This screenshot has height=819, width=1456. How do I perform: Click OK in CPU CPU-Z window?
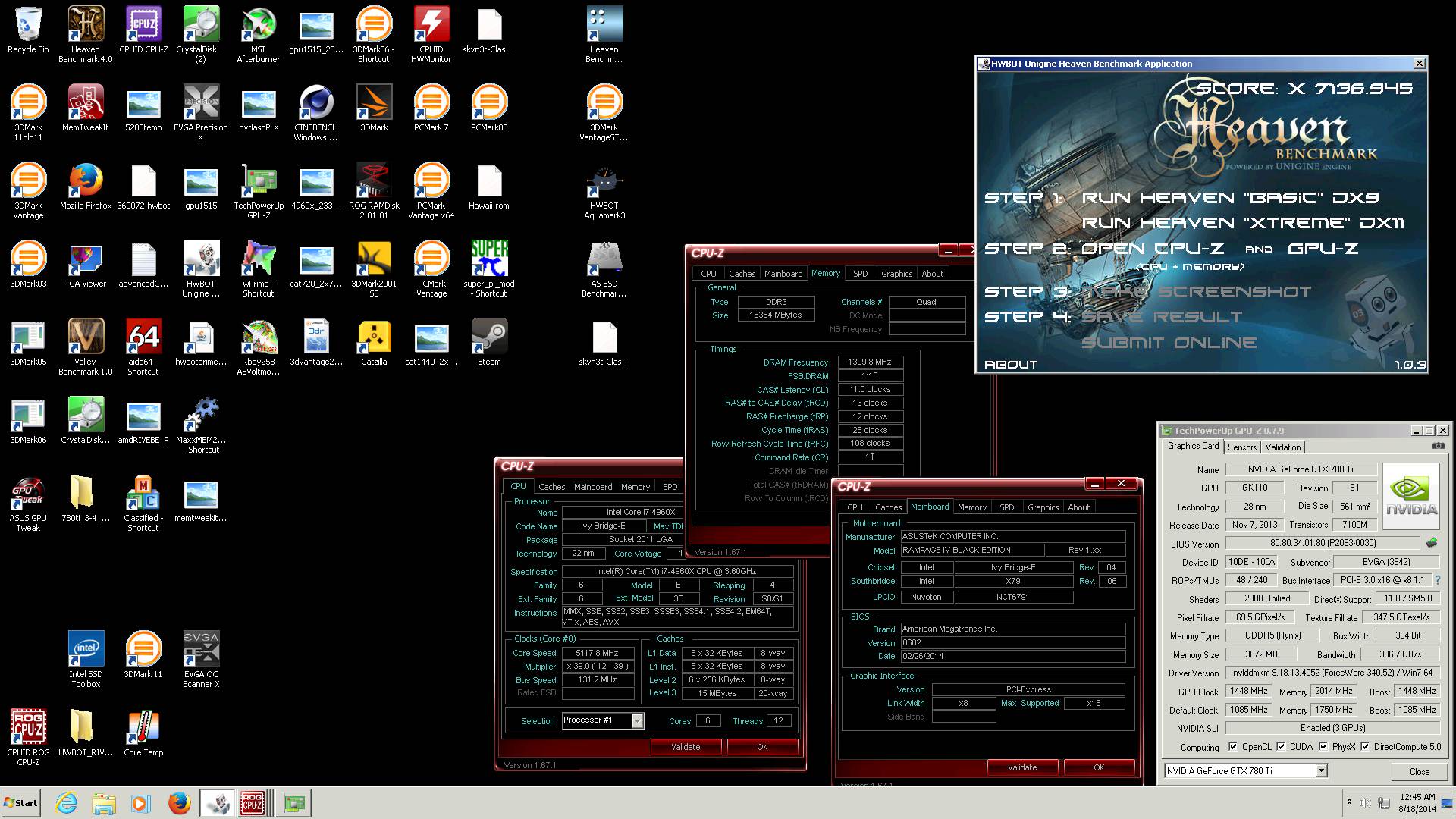(x=762, y=747)
